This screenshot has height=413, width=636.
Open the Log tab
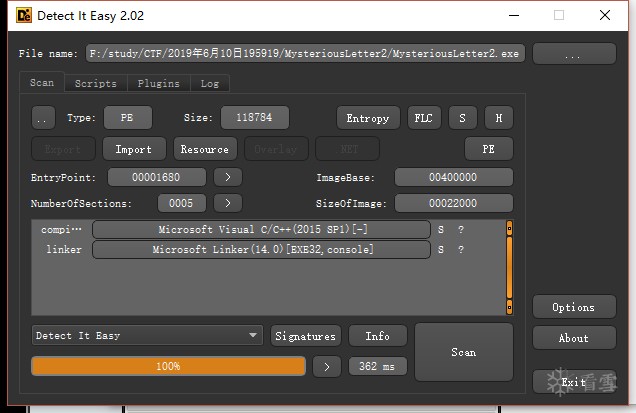coord(210,84)
